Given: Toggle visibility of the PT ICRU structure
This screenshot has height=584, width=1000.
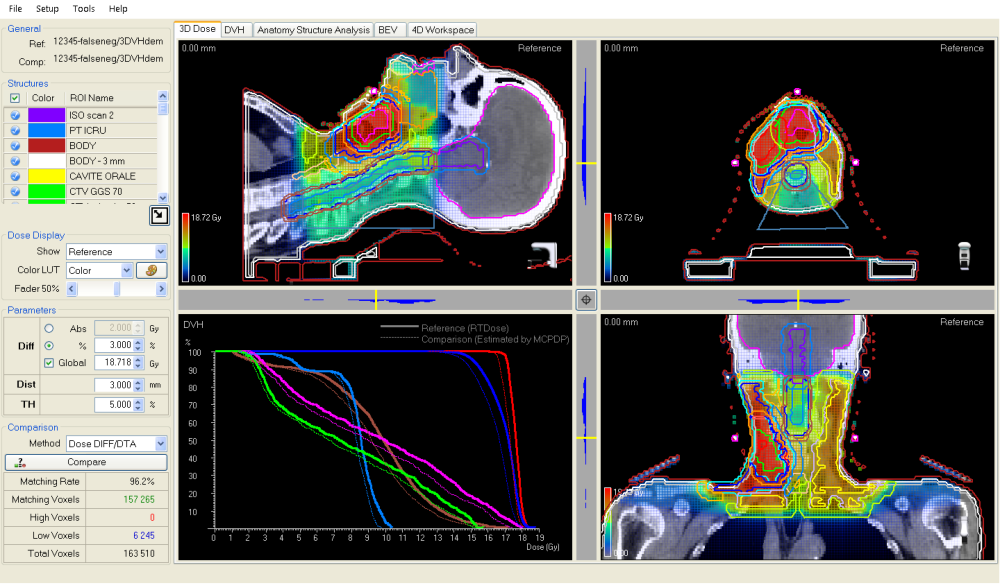Looking at the screenshot, I should [x=15, y=131].
